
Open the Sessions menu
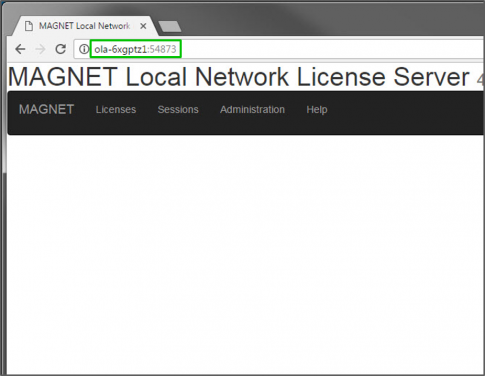click(178, 109)
